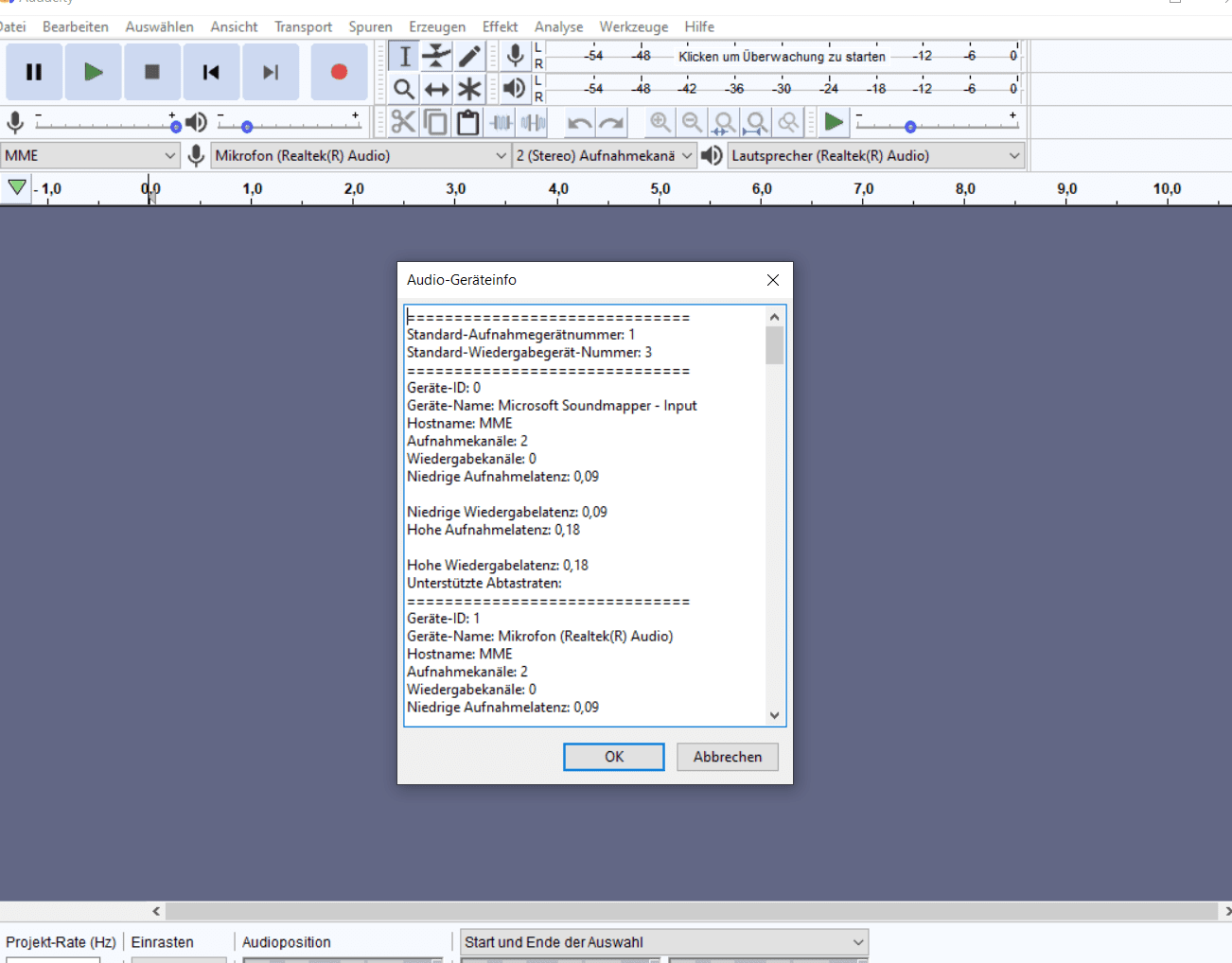Click 'Geräte-Name: Microsoft Soundmapper - Input' line
The width and height of the screenshot is (1232, 963).
pos(552,406)
